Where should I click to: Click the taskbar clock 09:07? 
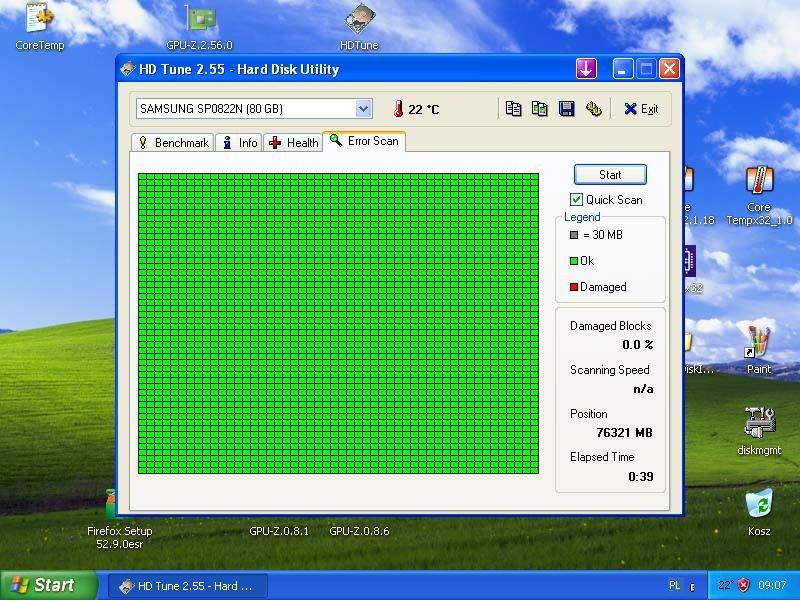772,585
